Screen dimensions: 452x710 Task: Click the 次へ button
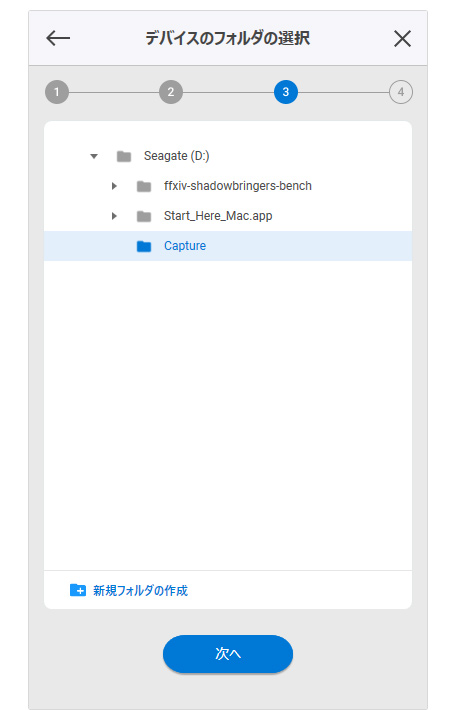[x=228, y=653]
